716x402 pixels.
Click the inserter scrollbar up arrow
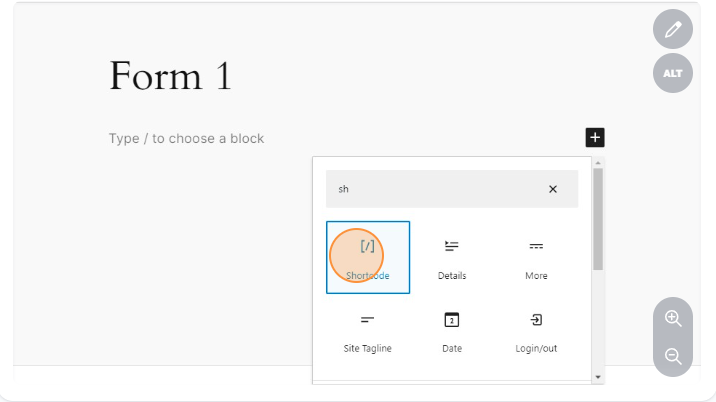tap(598, 162)
